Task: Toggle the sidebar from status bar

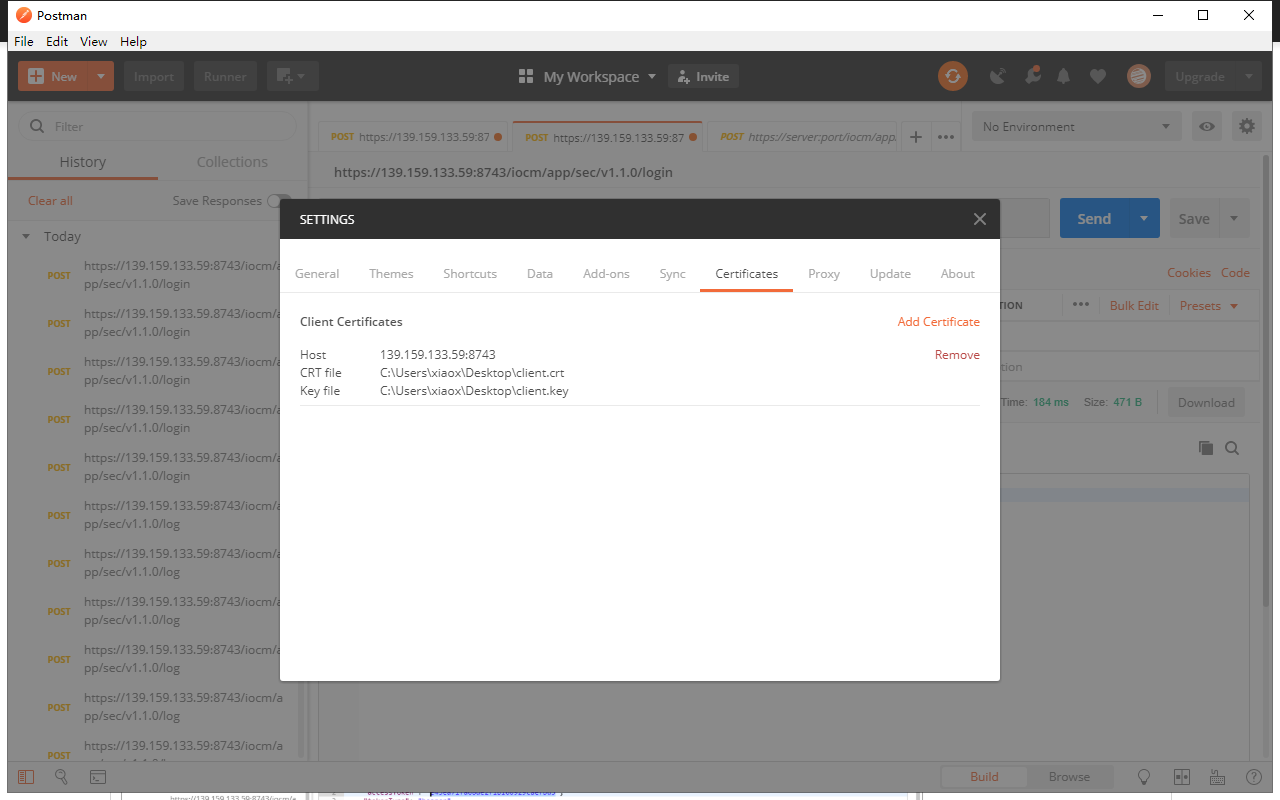Action: pos(26,776)
